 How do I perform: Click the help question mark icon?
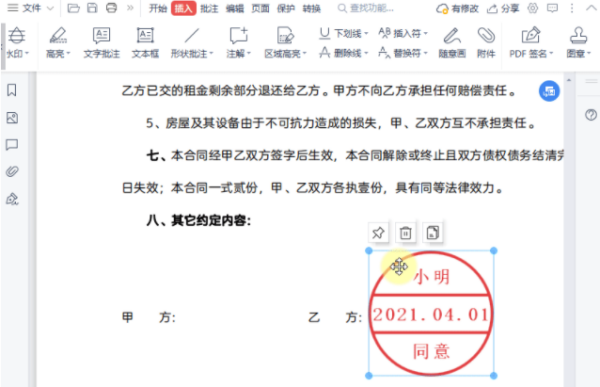(x=591, y=114)
